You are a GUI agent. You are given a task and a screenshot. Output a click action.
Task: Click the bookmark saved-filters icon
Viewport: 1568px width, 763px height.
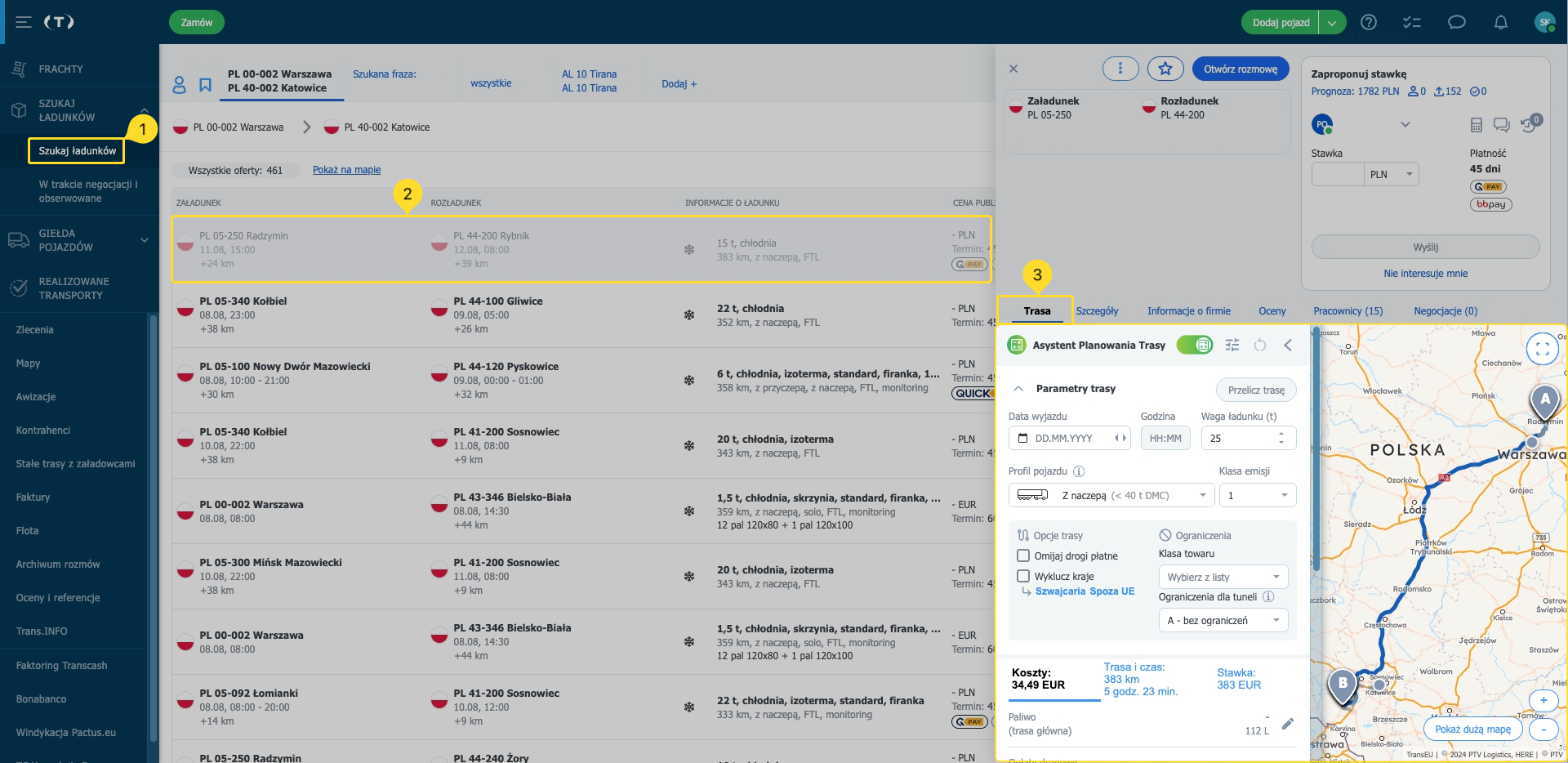(206, 84)
